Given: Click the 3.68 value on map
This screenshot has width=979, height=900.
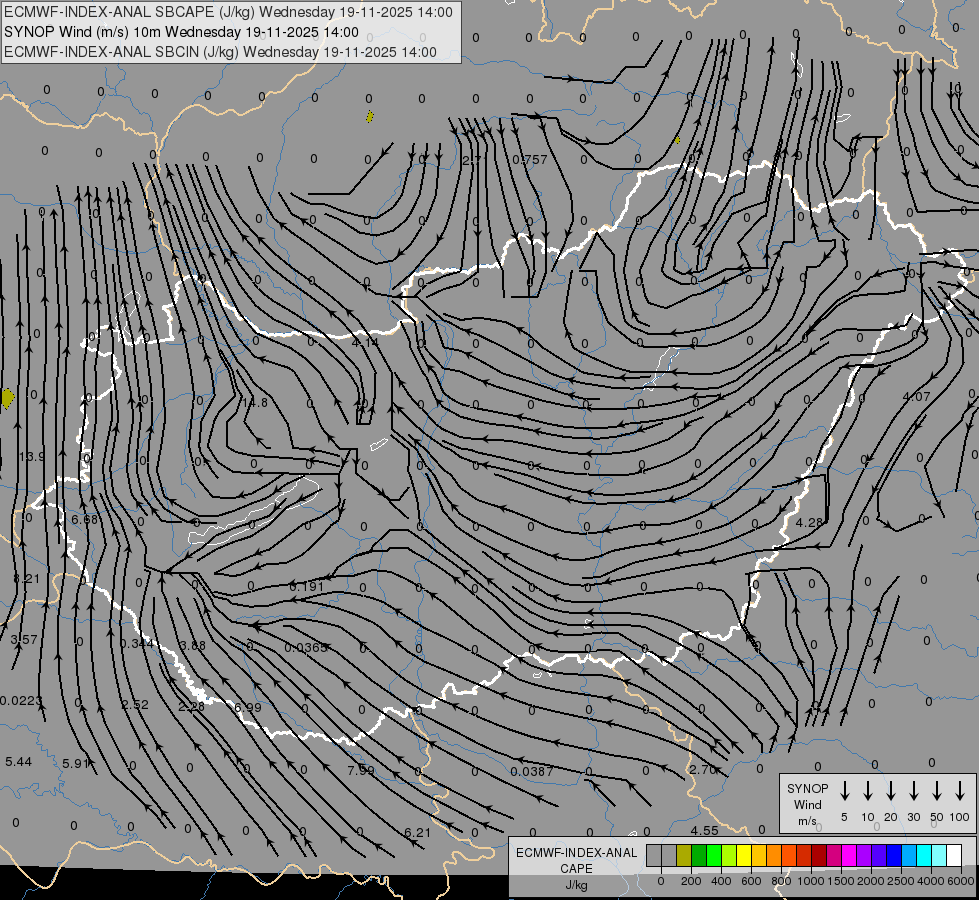Looking at the screenshot, I should point(192,646).
